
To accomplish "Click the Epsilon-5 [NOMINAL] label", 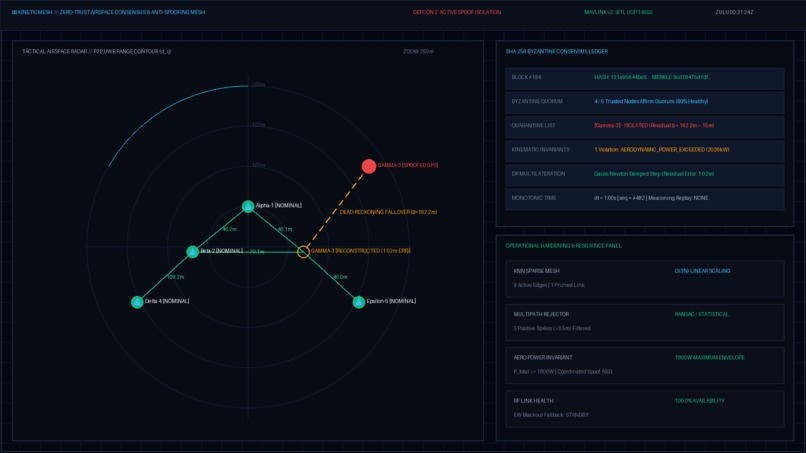I will click(x=391, y=301).
